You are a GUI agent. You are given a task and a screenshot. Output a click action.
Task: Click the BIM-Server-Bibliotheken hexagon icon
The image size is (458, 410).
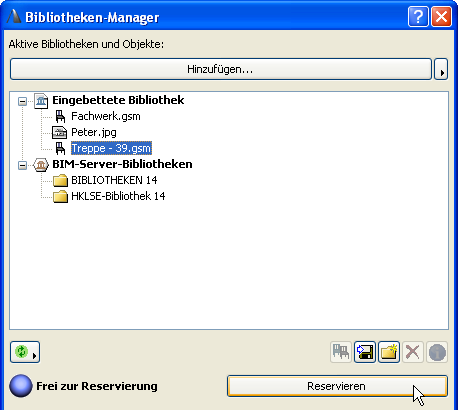(41, 165)
